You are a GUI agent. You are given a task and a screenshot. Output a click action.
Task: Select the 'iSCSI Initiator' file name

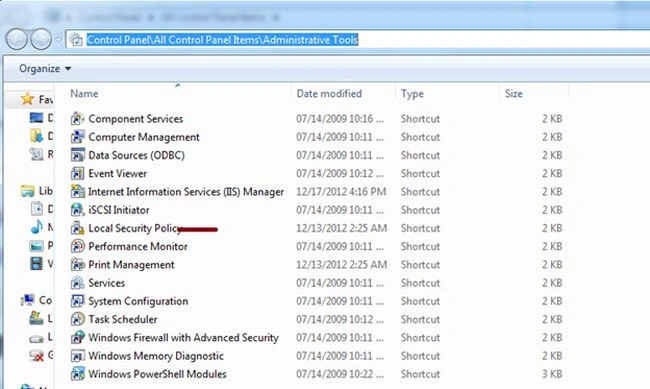click(x=119, y=210)
